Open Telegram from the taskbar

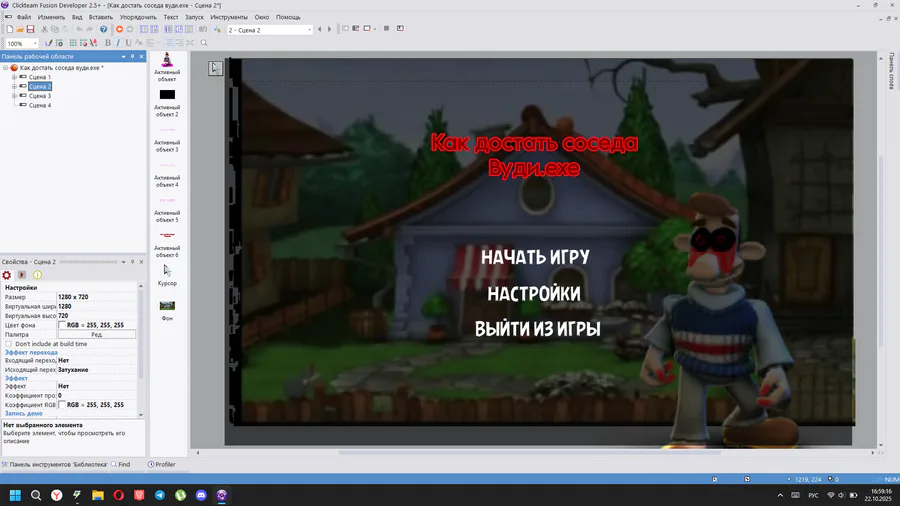point(160,495)
